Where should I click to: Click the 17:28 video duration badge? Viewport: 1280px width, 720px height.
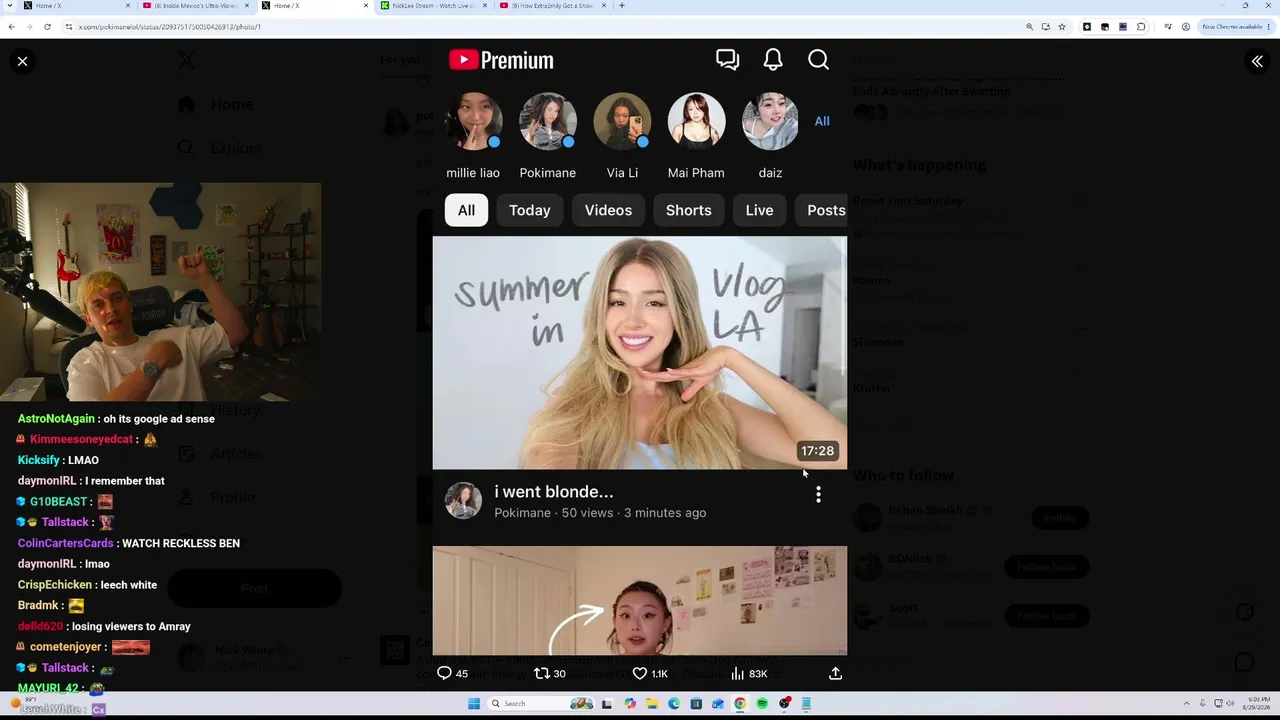pos(817,451)
